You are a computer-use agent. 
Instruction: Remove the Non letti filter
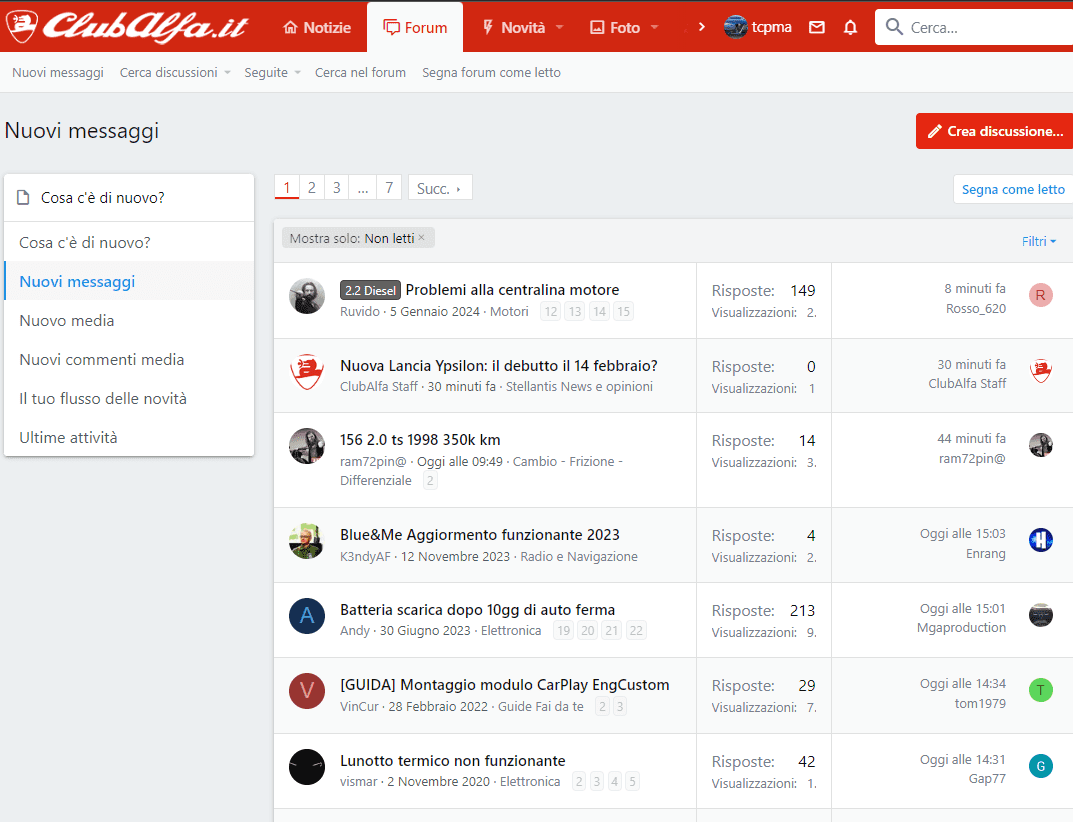[x=422, y=237]
